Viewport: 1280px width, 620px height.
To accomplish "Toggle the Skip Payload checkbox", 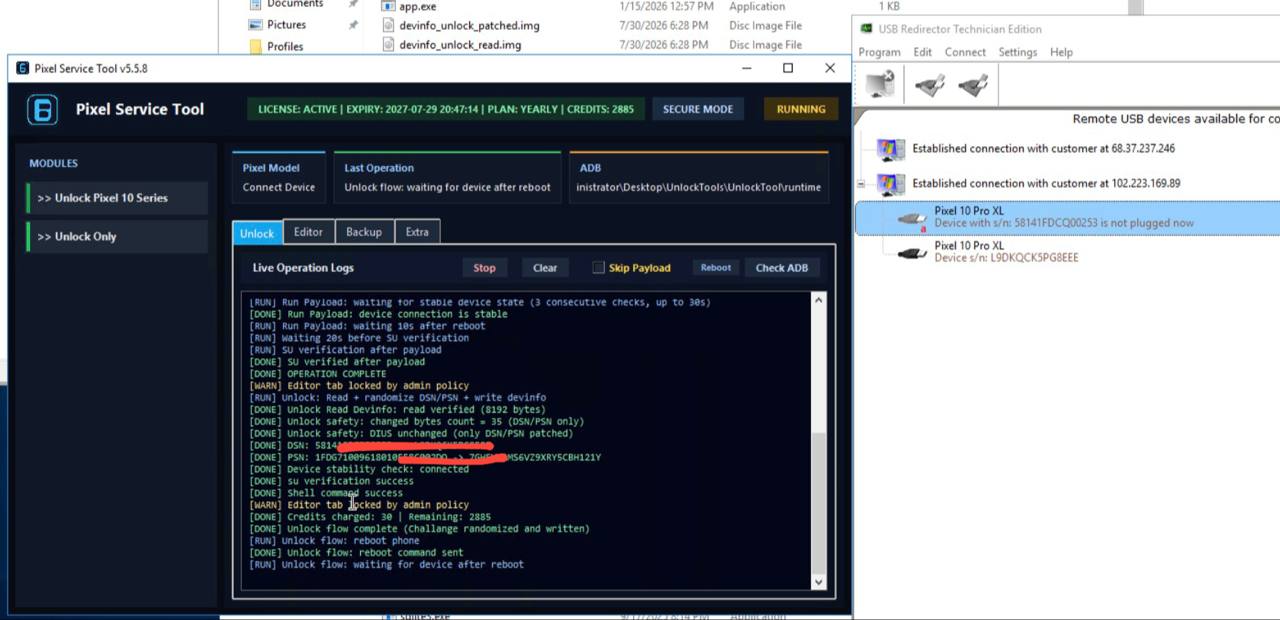I will point(598,267).
